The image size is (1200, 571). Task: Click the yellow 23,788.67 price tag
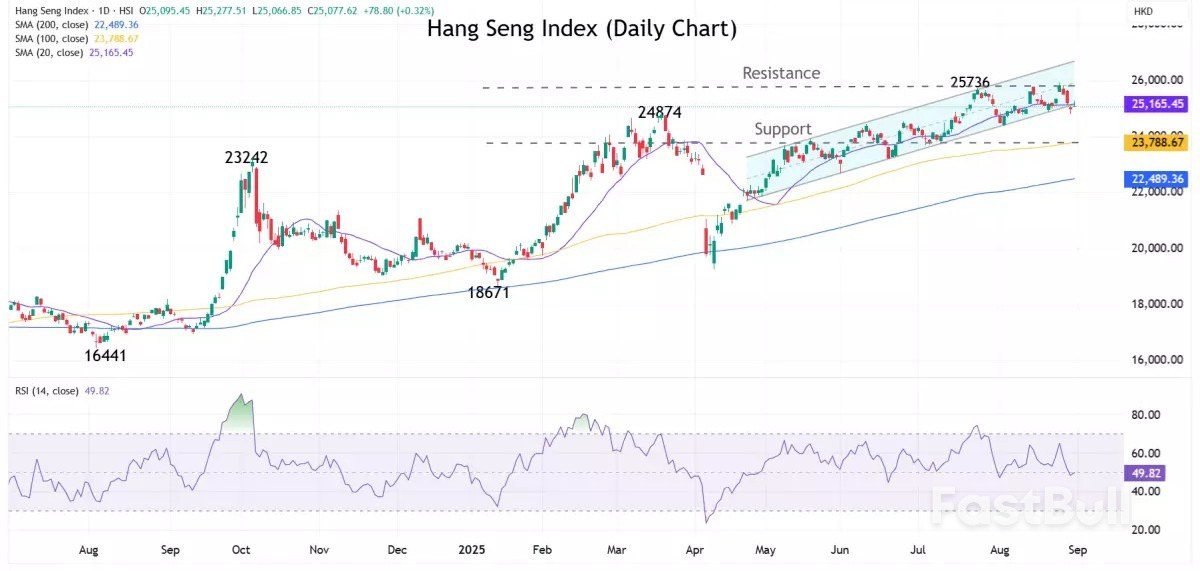[1157, 143]
